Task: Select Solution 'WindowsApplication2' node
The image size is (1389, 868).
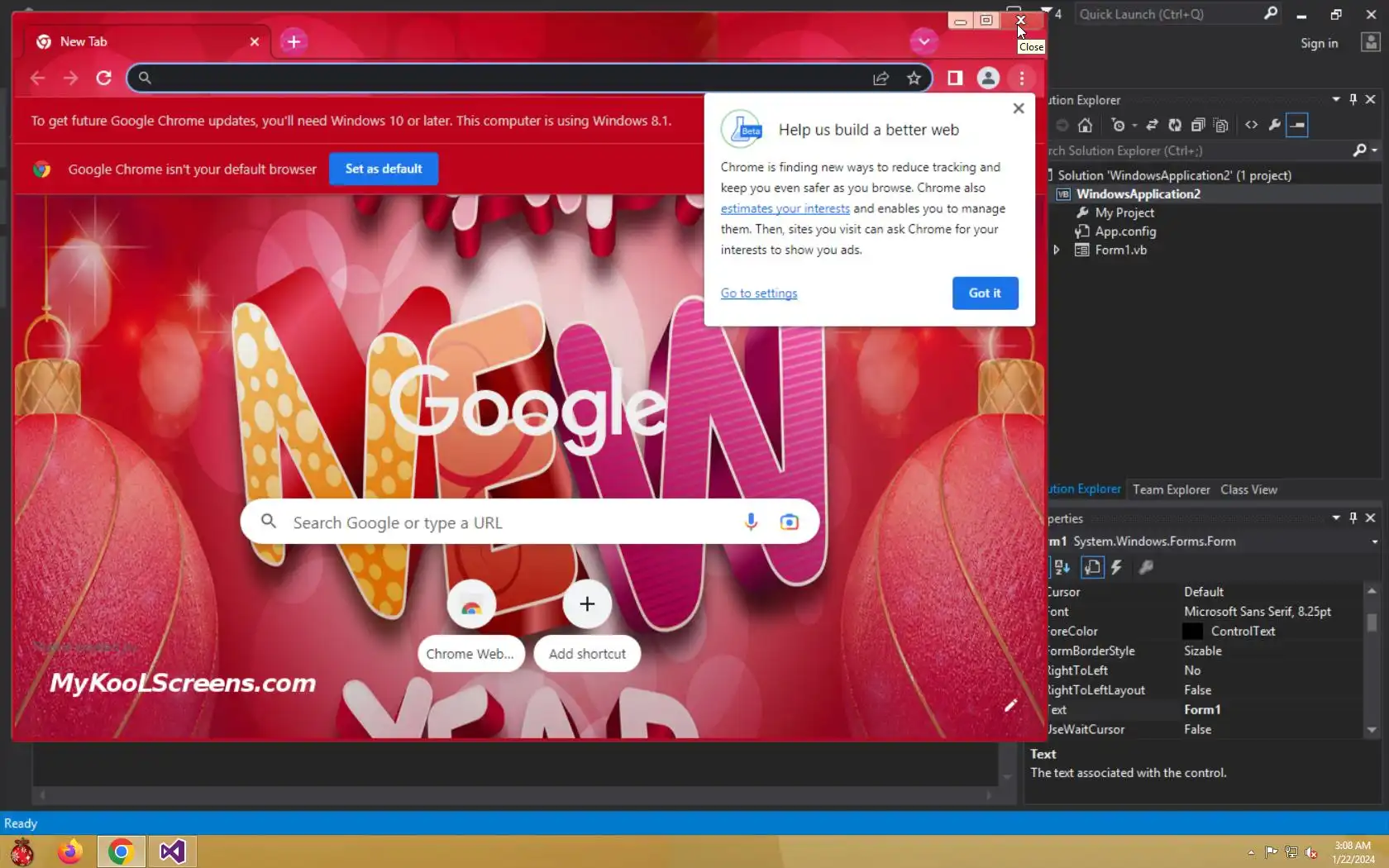Action: [x=1174, y=175]
